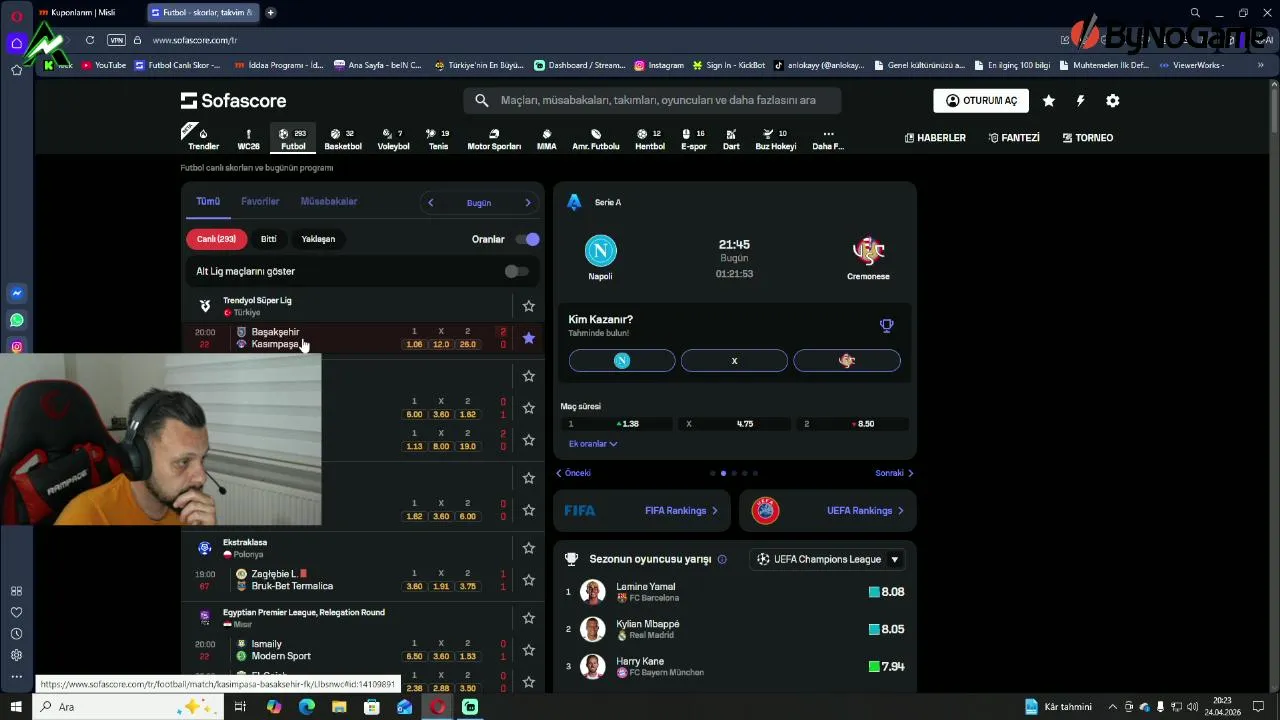Screen dimensions: 1280x720
Task: Switch to the Favoriler tab
Action: point(260,202)
